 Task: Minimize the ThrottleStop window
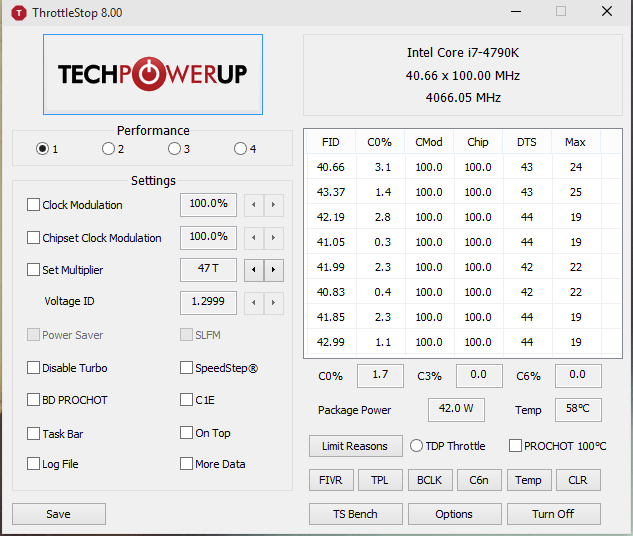516,12
